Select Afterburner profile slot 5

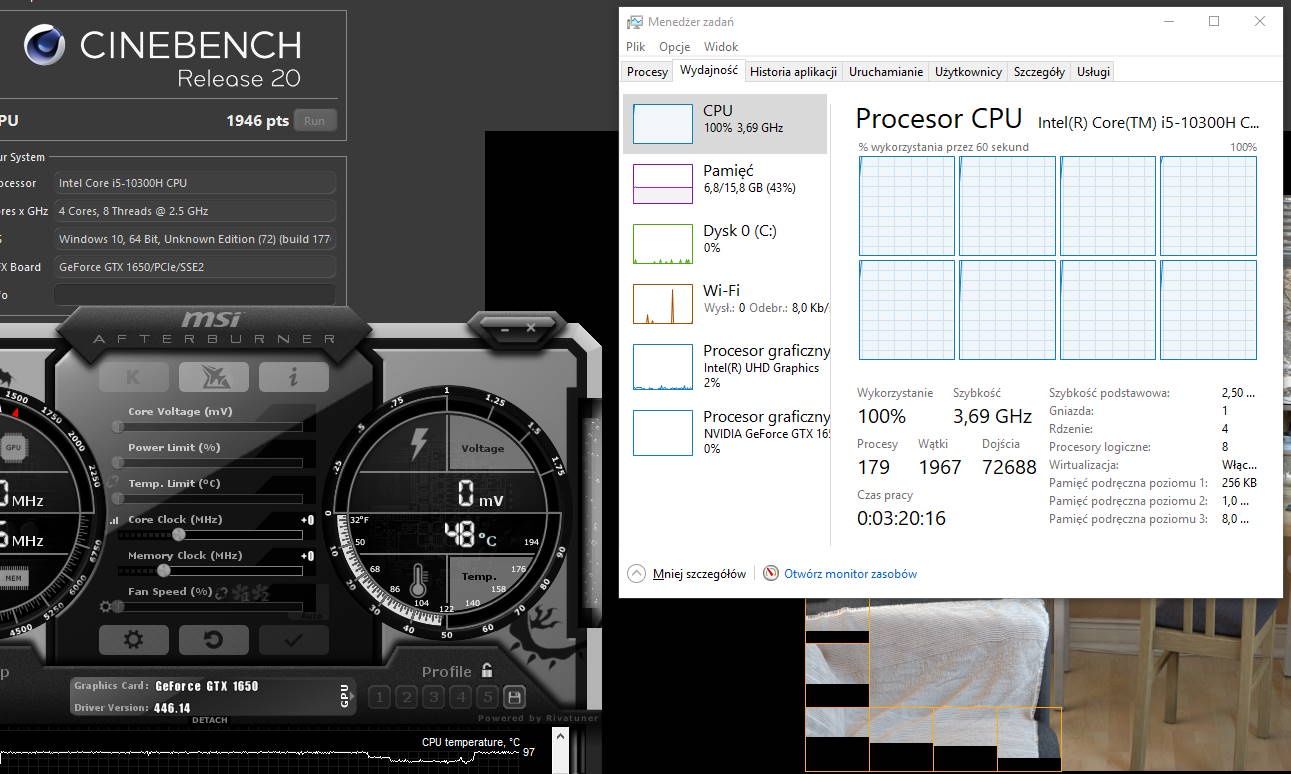coord(487,697)
